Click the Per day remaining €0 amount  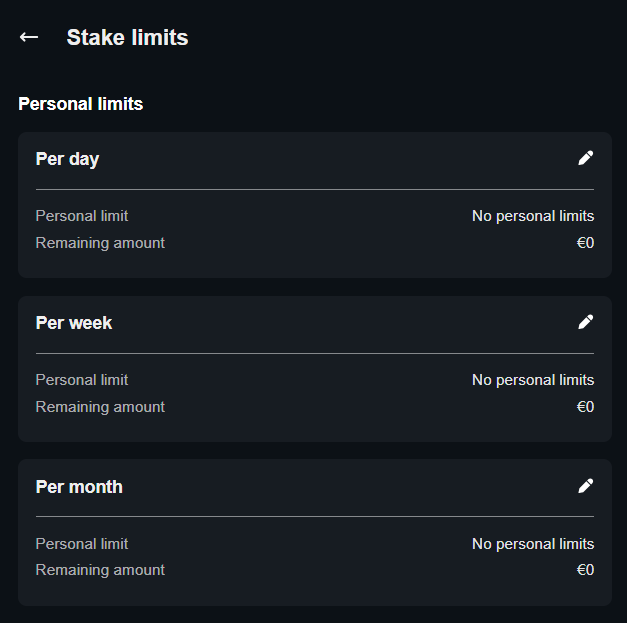[x=585, y=243]
